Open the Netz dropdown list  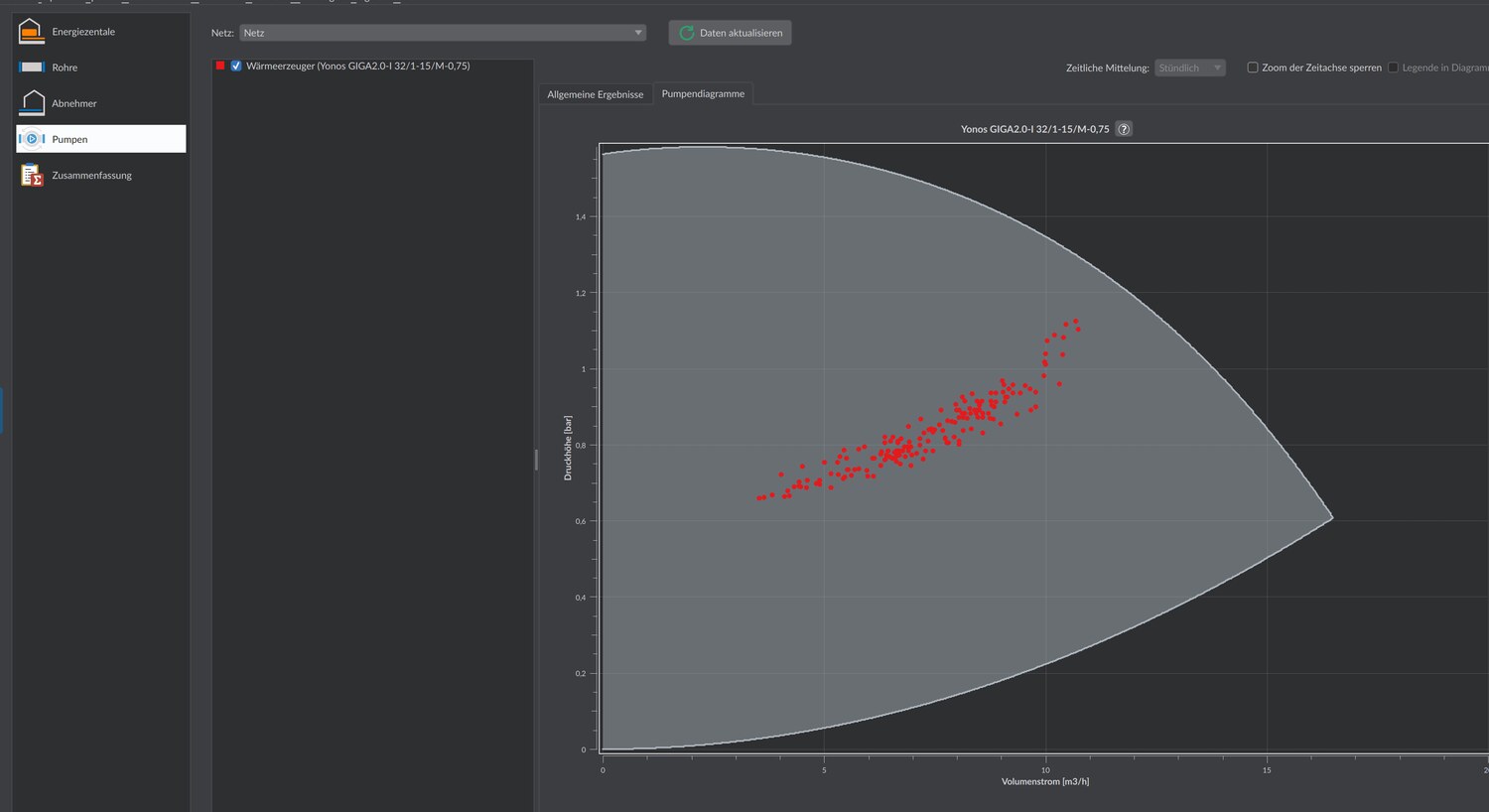(443, 33)
